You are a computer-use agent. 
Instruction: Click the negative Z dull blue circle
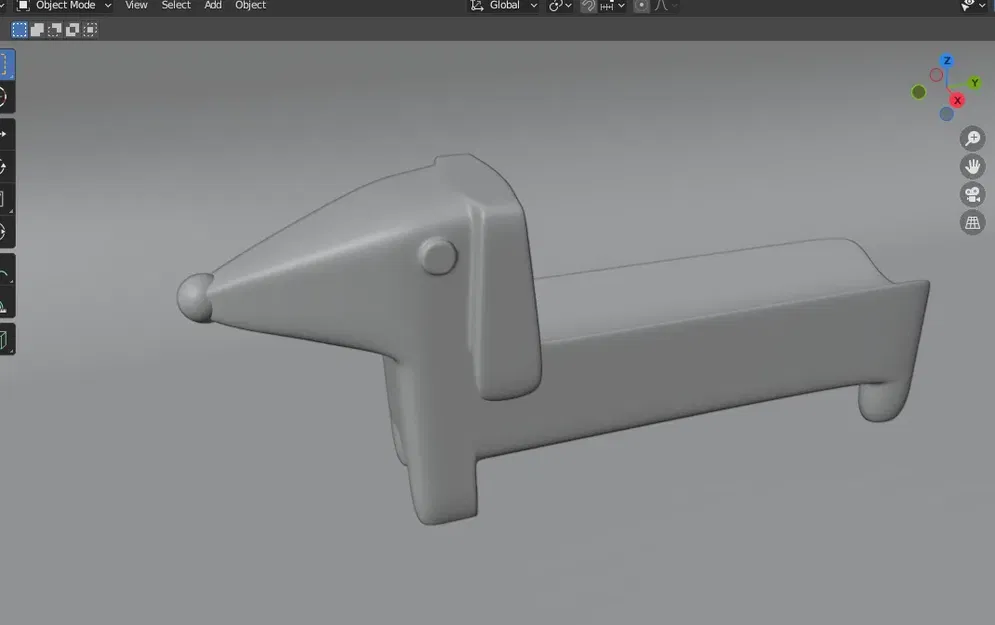tap(946, 114)
